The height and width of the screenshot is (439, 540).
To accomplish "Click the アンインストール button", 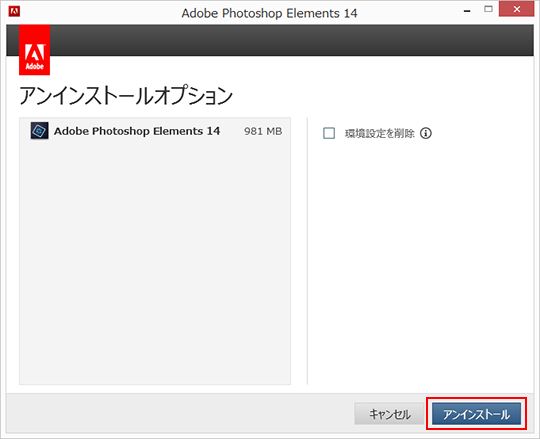I will (477, 414).
